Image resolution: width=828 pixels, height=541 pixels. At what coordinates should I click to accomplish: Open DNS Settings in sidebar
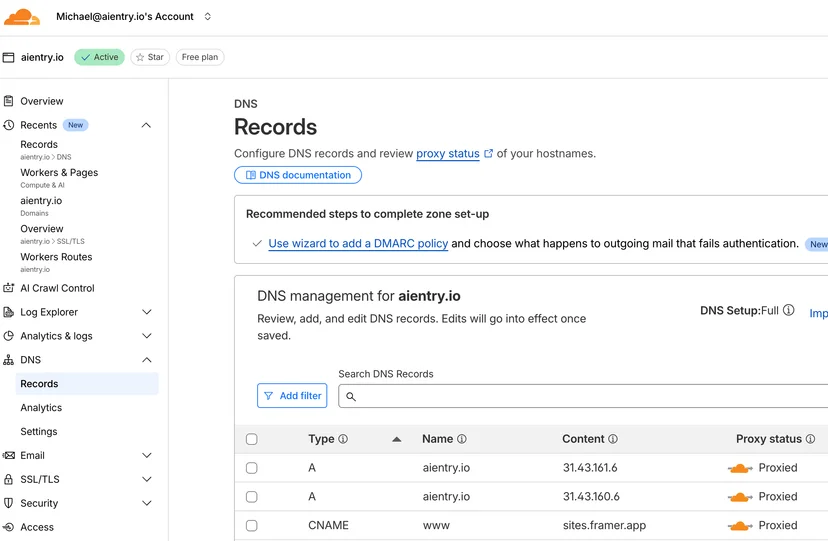tap(39, 431)
